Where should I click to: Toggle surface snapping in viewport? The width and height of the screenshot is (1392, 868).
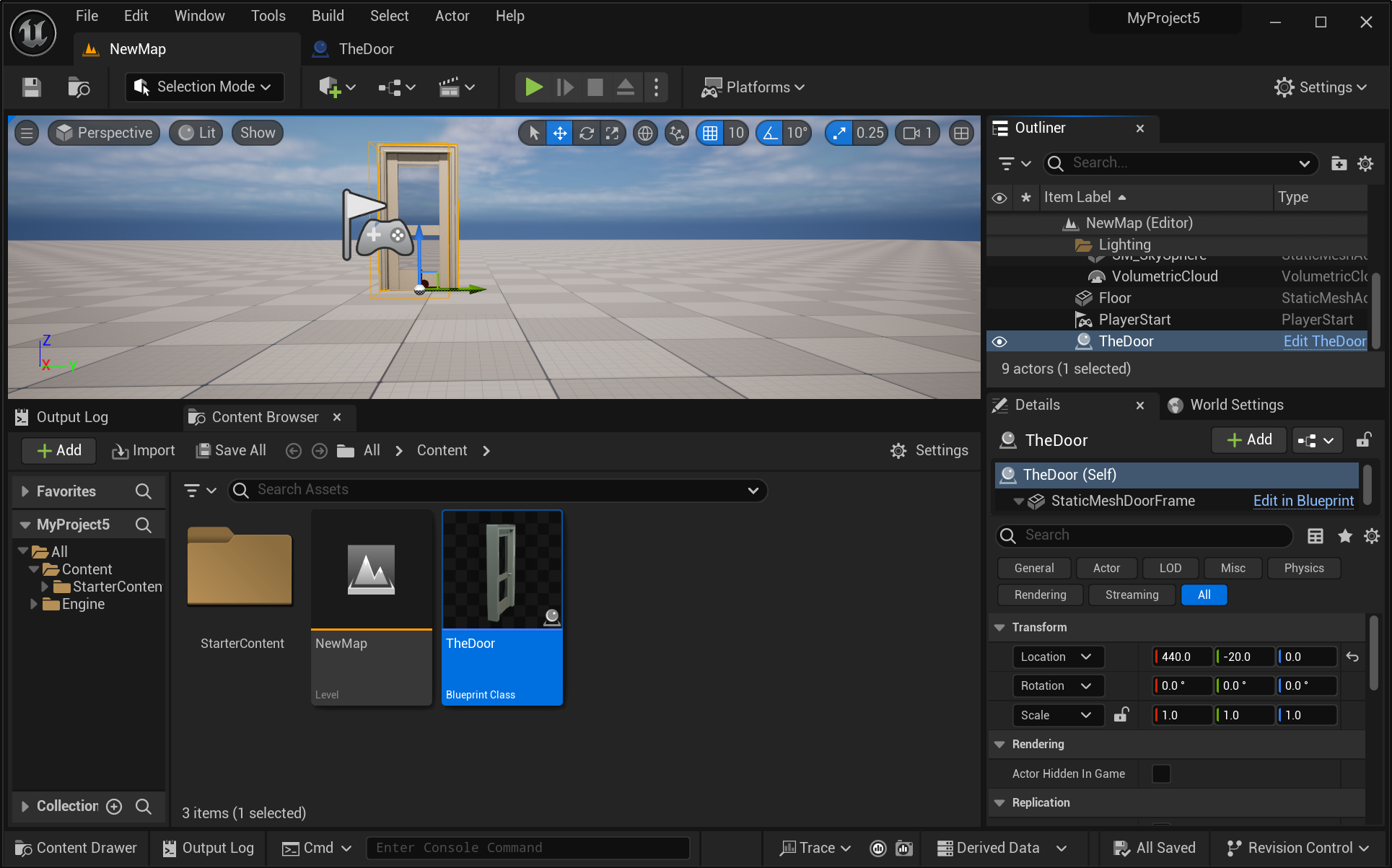point(677,133)
